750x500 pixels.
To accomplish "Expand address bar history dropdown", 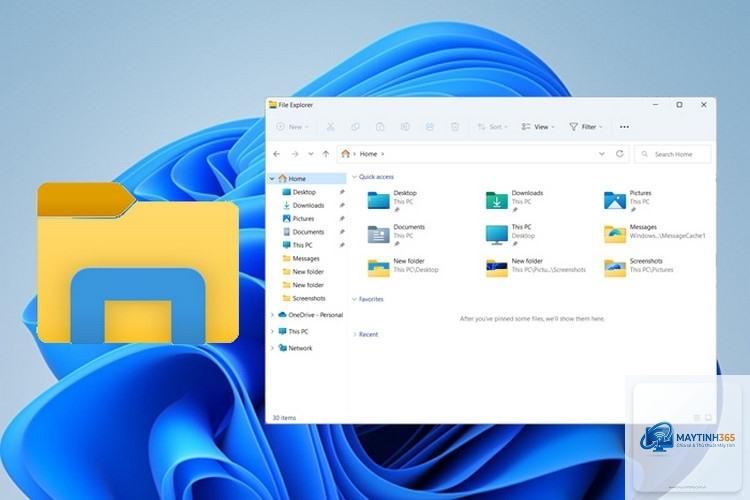I will [x=602, y=154].
